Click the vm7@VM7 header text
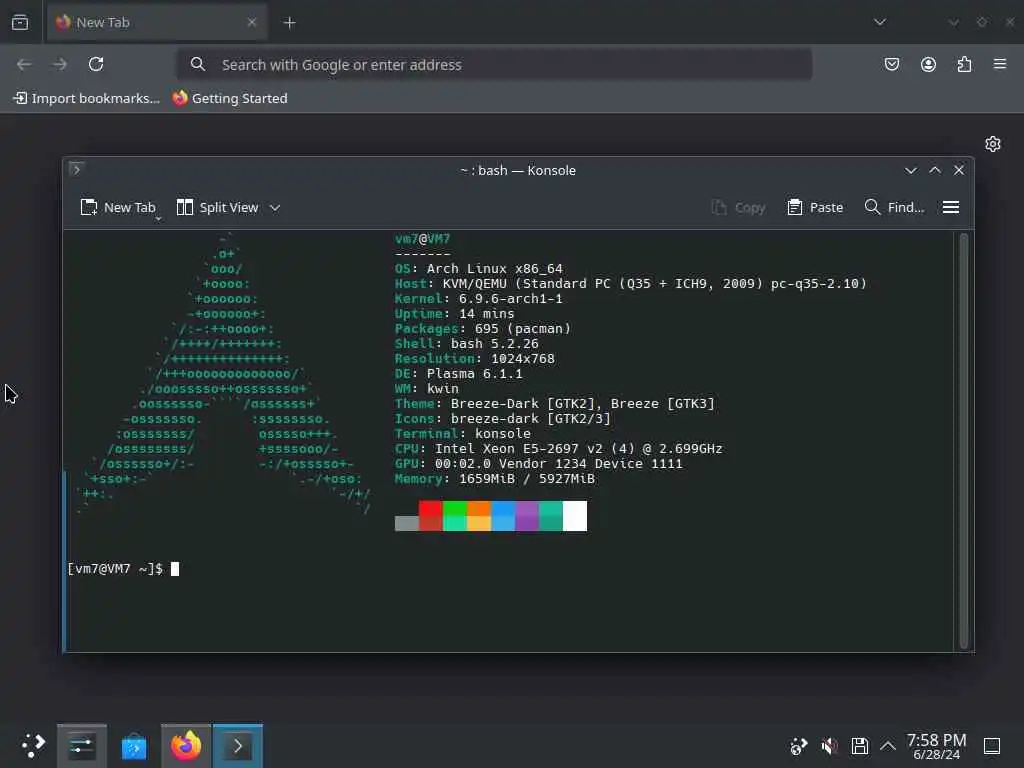 pos(423,239)
